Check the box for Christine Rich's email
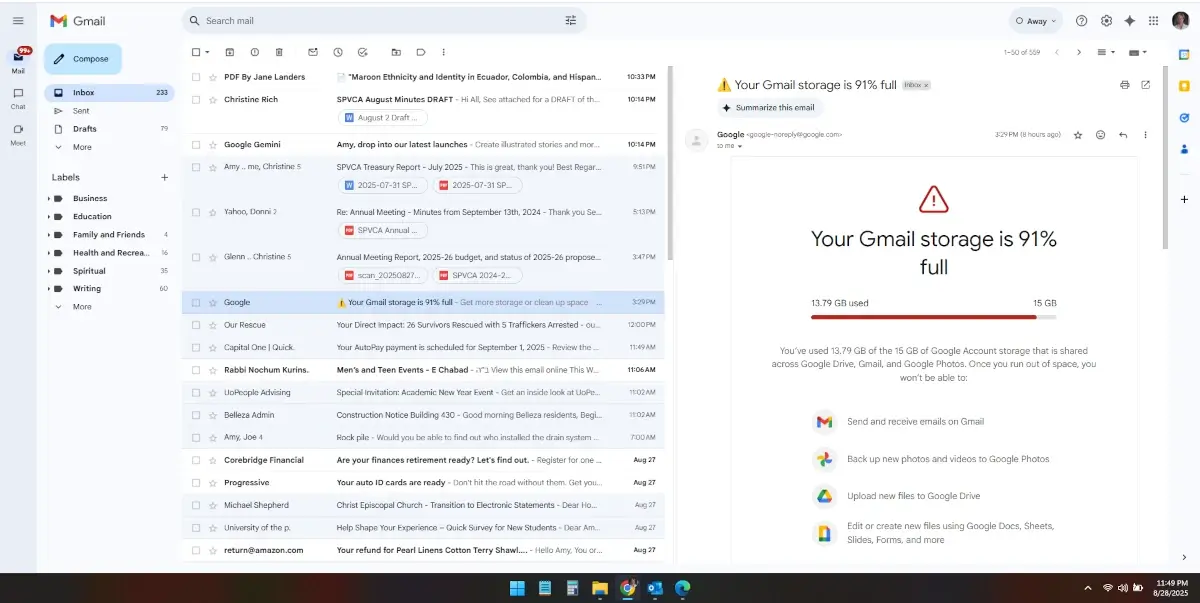1200x603 pixels. (196, 100)
